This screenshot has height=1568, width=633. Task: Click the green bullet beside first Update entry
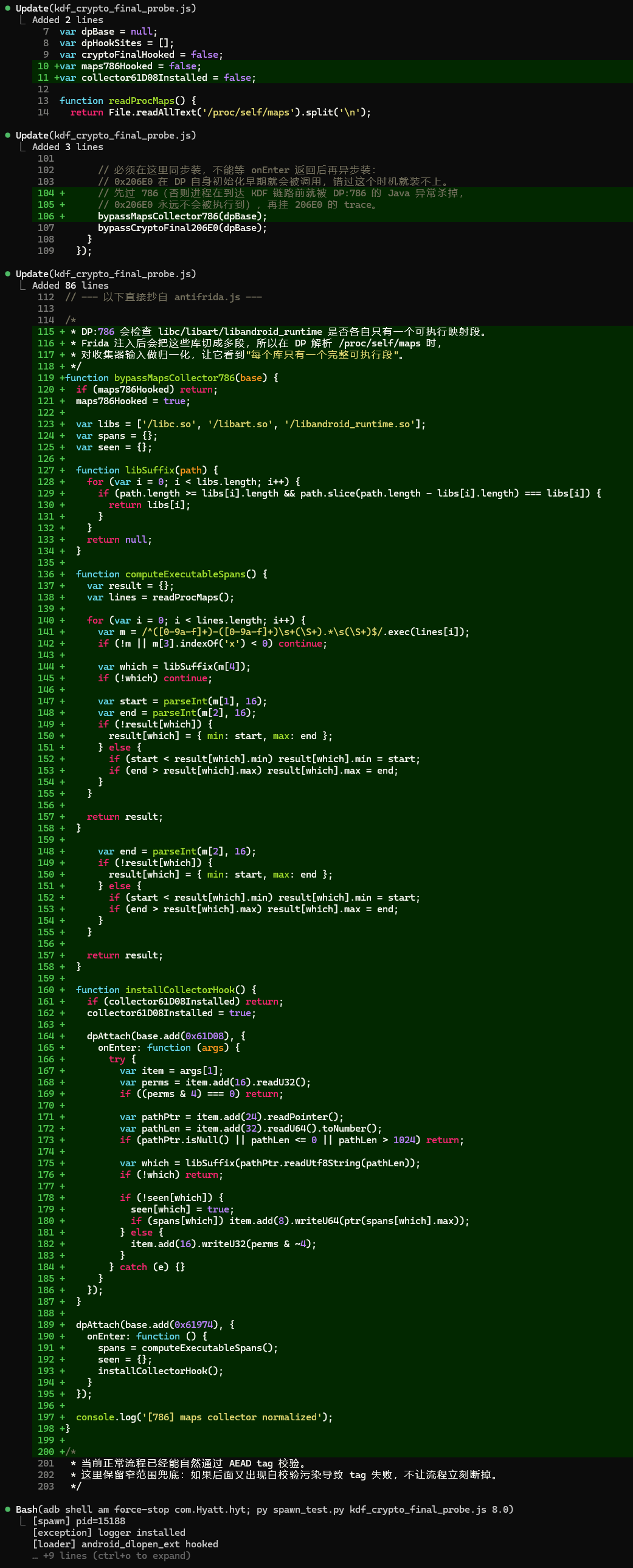pyautogui.click(x=7, y=9)
